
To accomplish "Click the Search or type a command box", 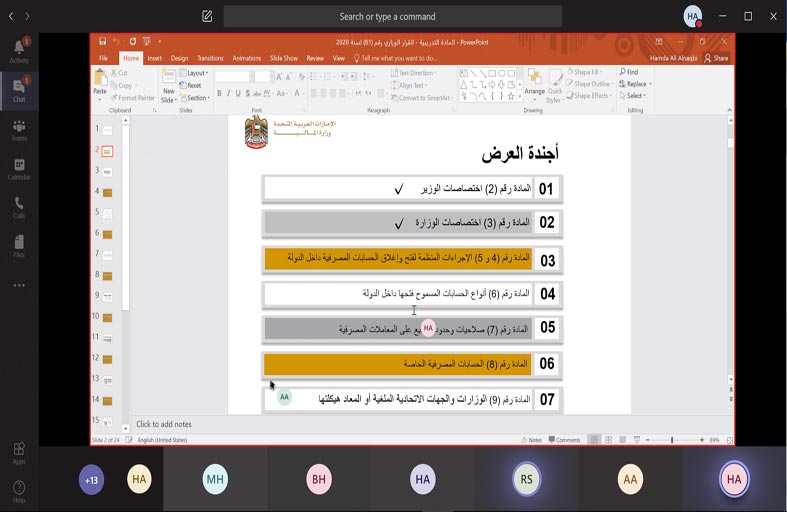I will [x=387, y=16].
